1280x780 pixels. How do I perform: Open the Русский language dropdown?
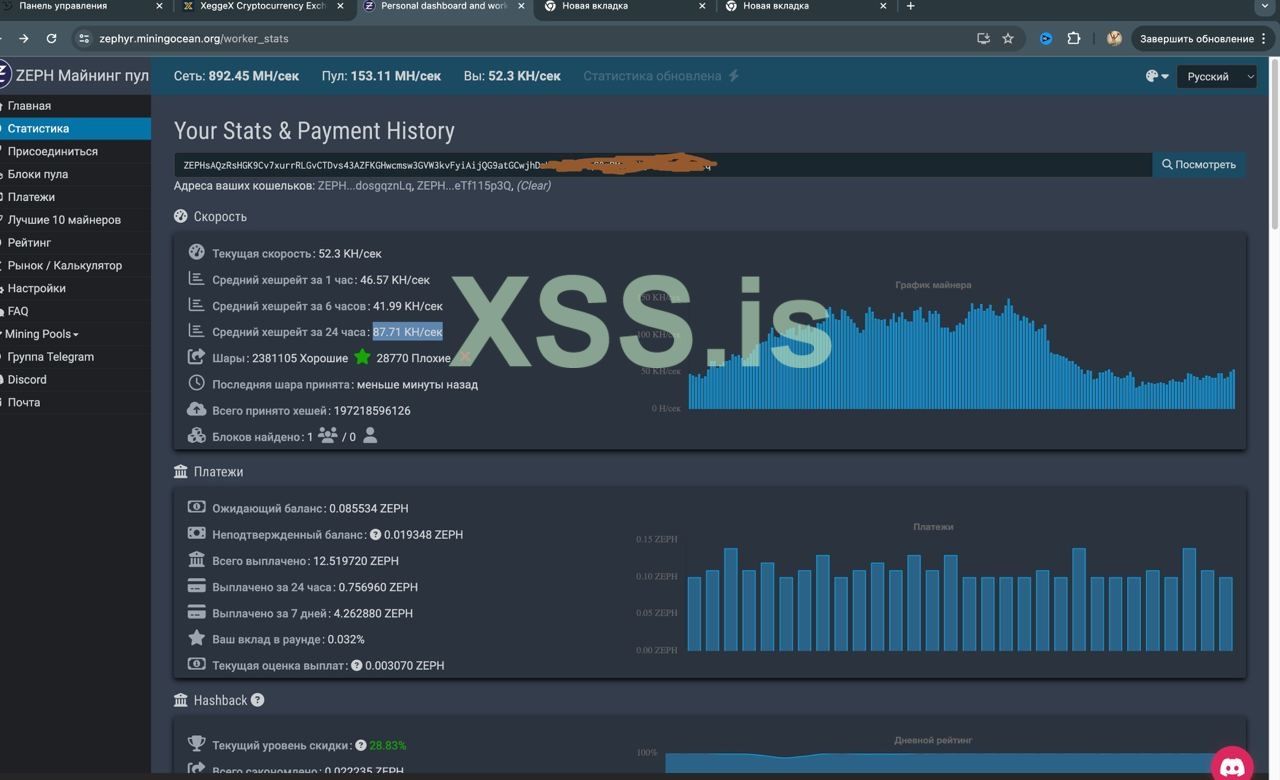[x=1216, y=76]
